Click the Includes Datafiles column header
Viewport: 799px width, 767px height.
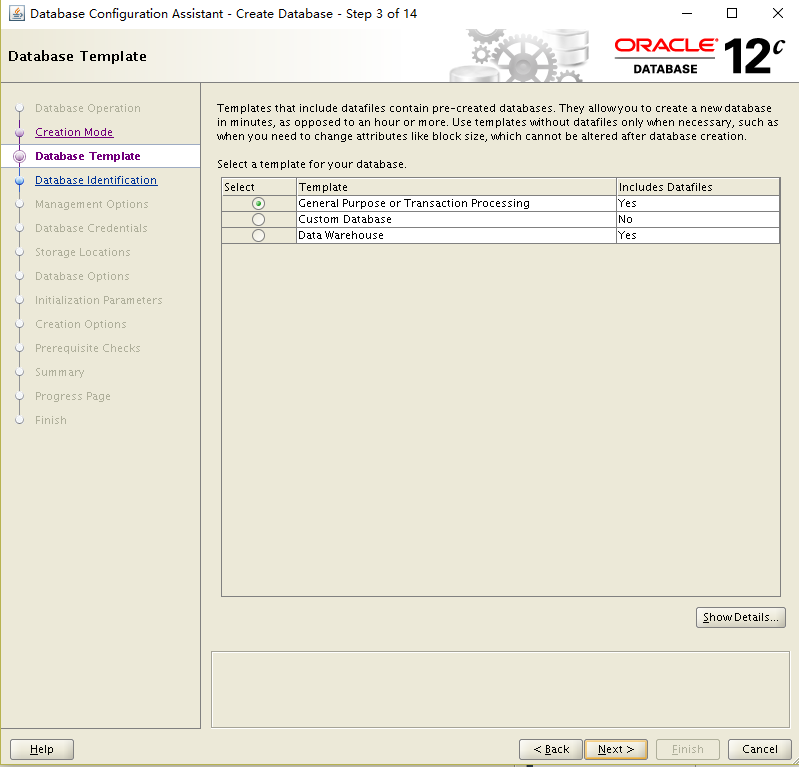698,187
